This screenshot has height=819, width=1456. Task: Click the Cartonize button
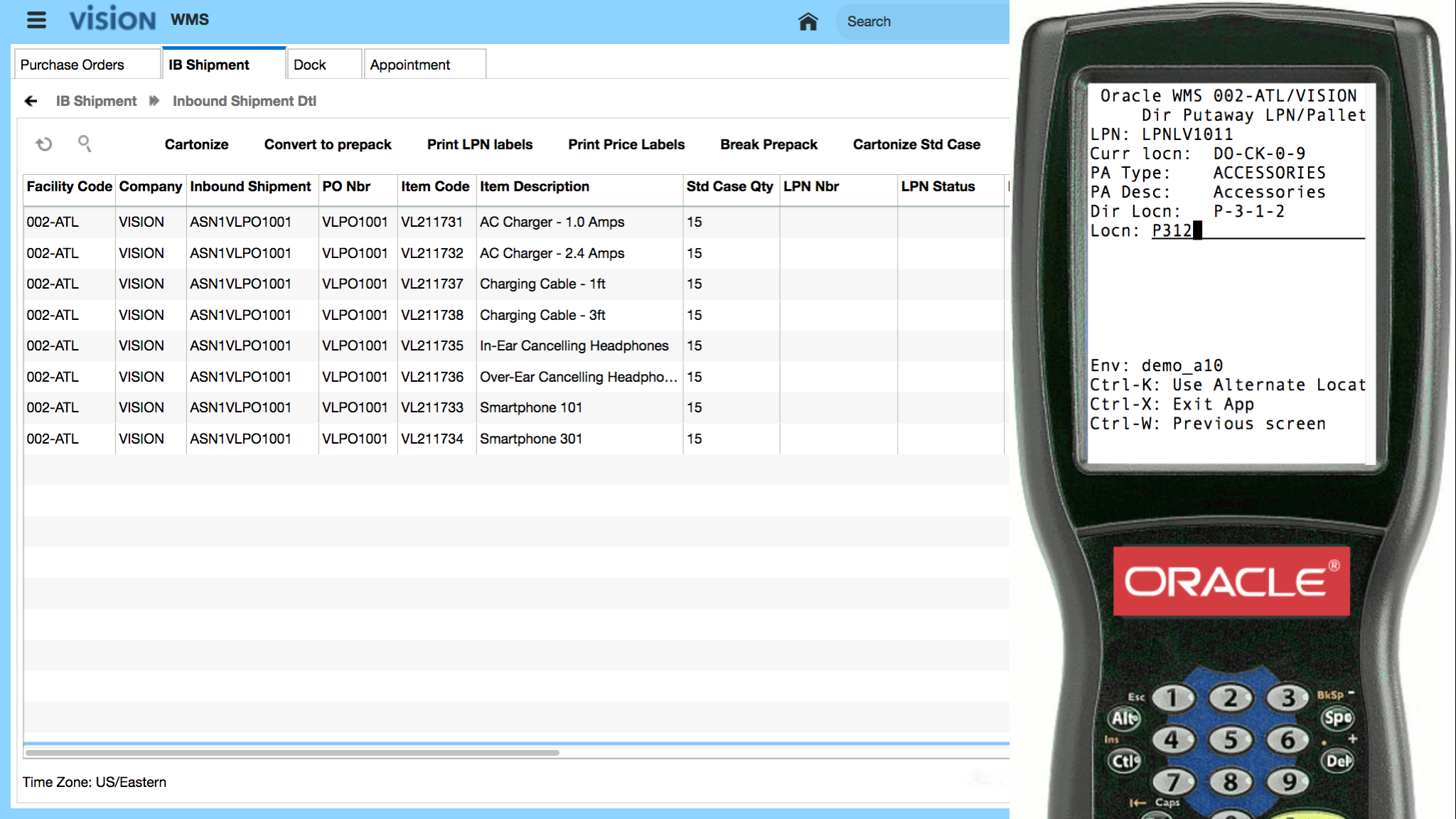click(196, 144)
